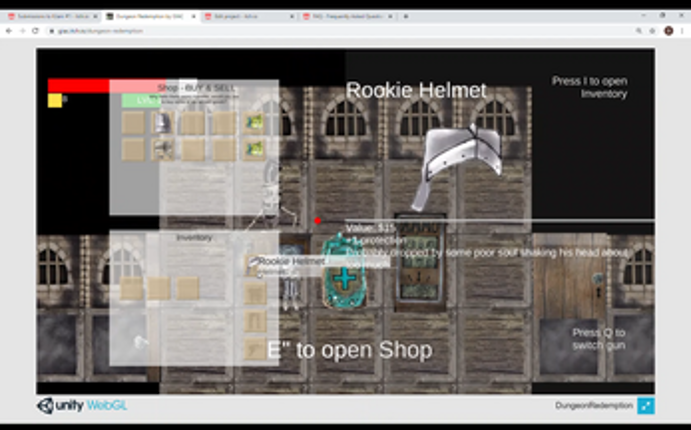
Task: Click the browser address bar
Action: click(339, 31)
